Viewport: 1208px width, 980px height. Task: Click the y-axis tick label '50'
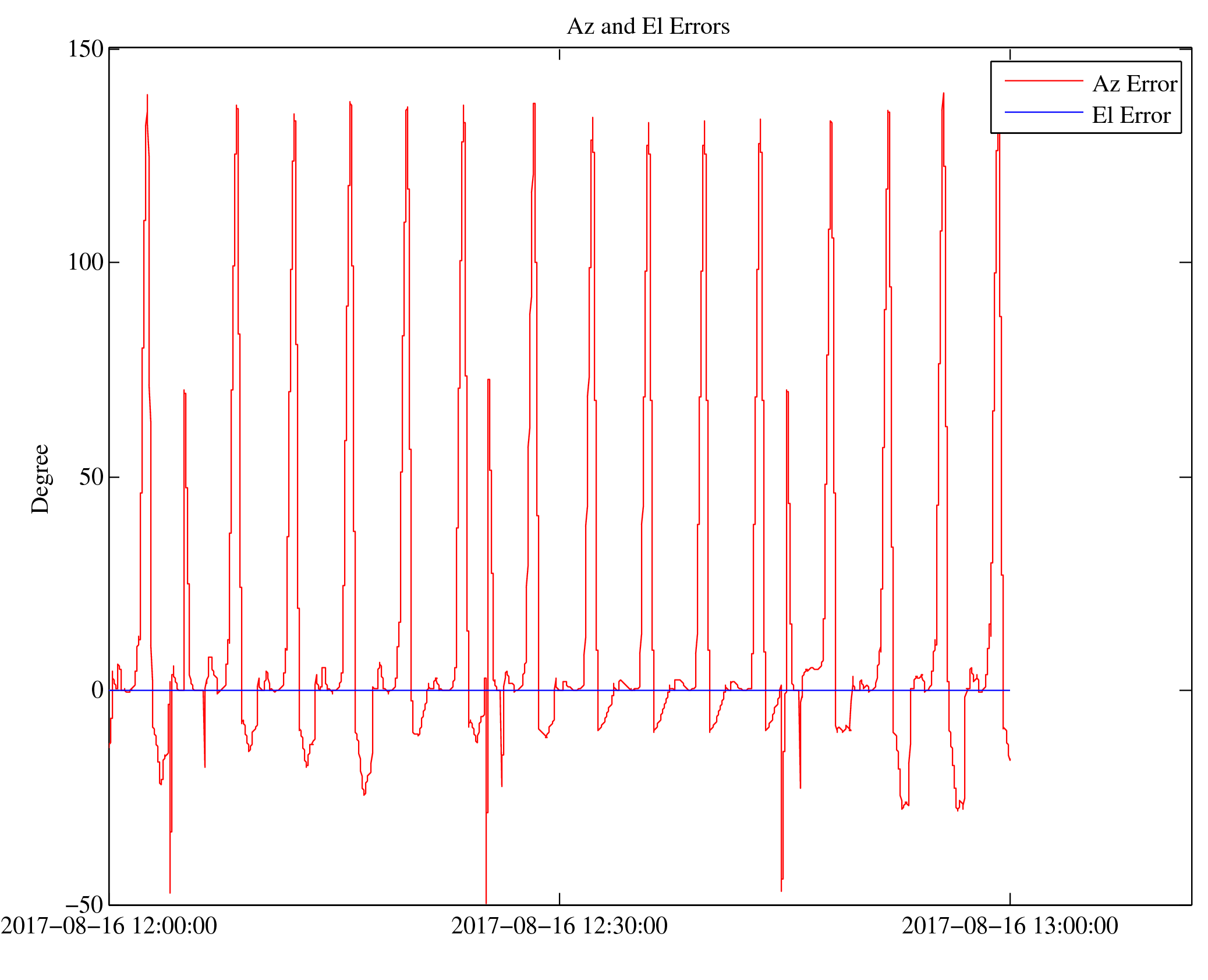pyautogui.click(x=91, y=477)
